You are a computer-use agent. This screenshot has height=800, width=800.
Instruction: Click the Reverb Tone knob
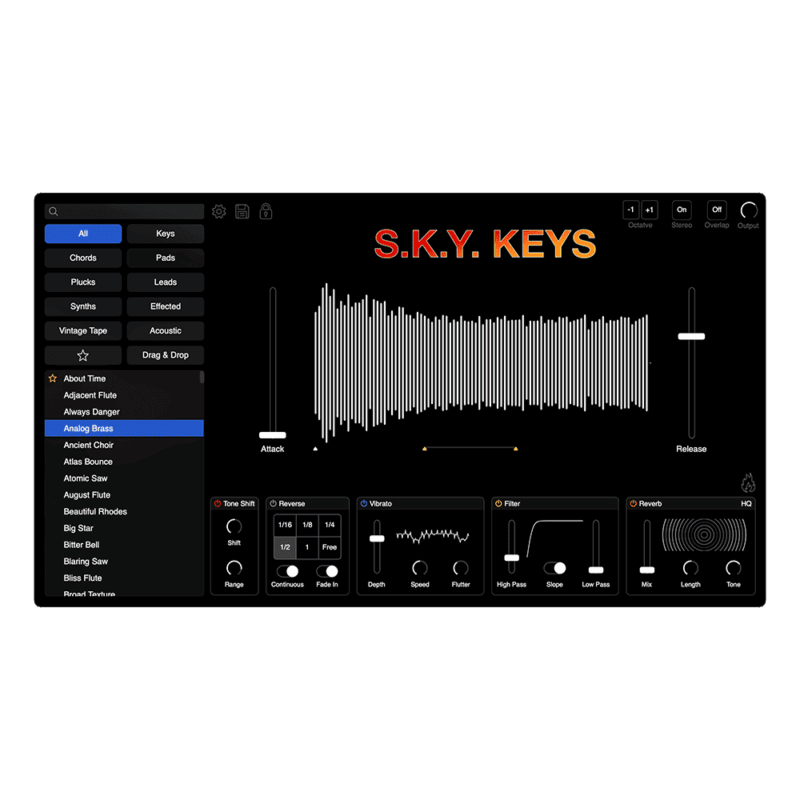pyautogui.click(x=733, y=568)
